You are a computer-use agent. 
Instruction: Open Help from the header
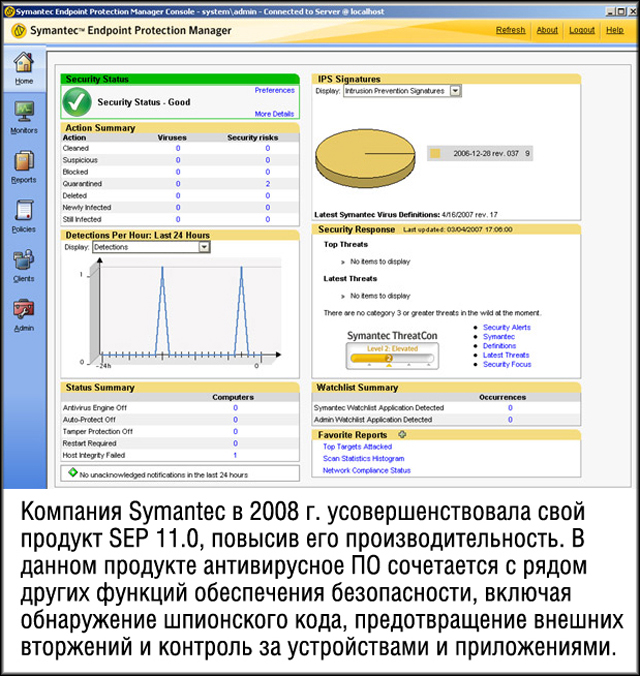point(615,30)
